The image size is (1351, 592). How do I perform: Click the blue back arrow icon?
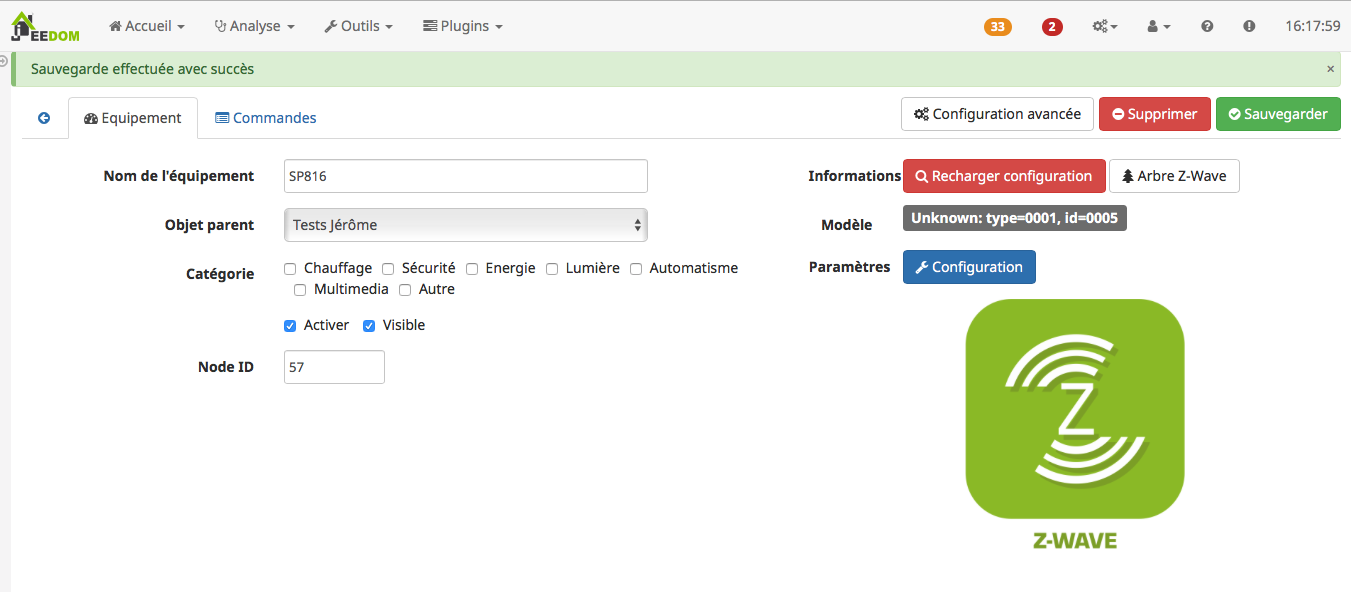point(44,118)
